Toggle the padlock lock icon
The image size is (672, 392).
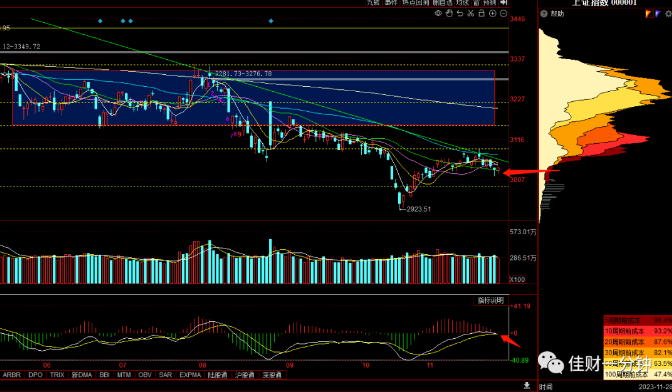pos(481,13)
